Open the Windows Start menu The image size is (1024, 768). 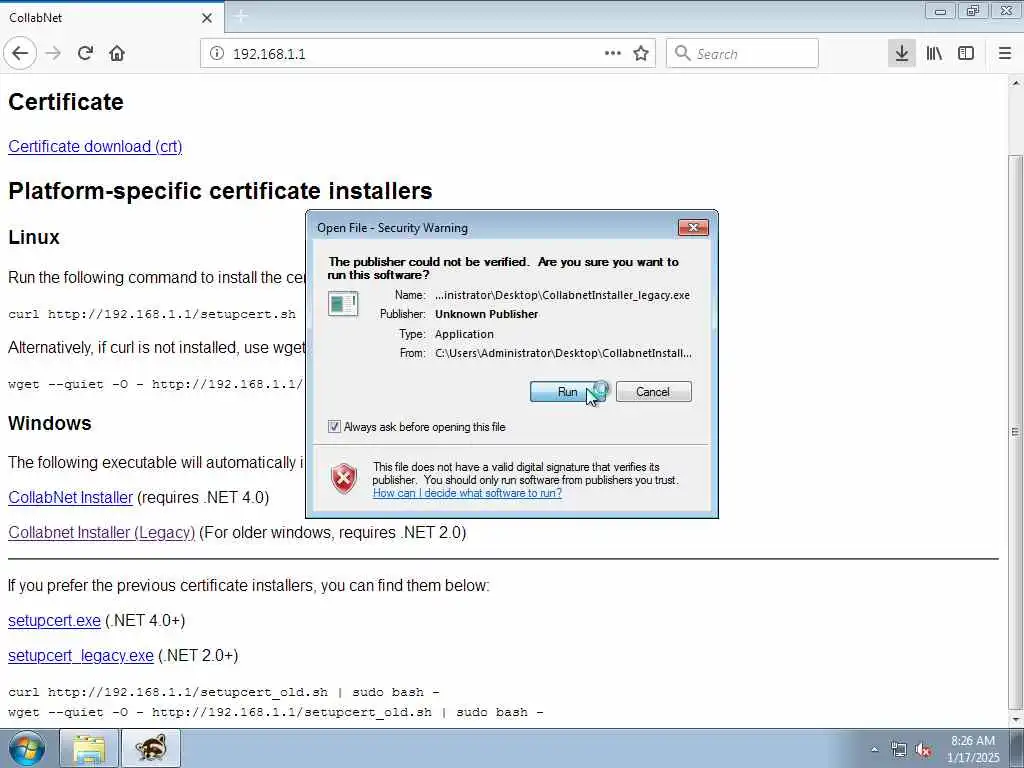pos(26,749)
